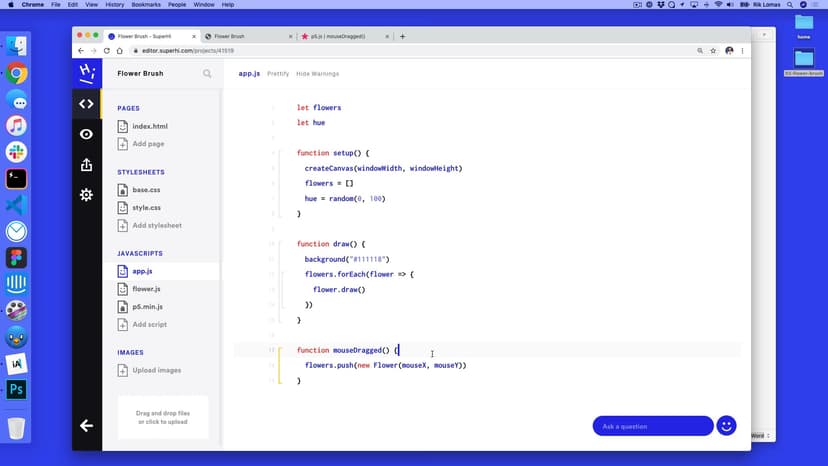Screen dimensions: 828x466
Task: Search files with the magnifier icon
Action: (207, 73)
